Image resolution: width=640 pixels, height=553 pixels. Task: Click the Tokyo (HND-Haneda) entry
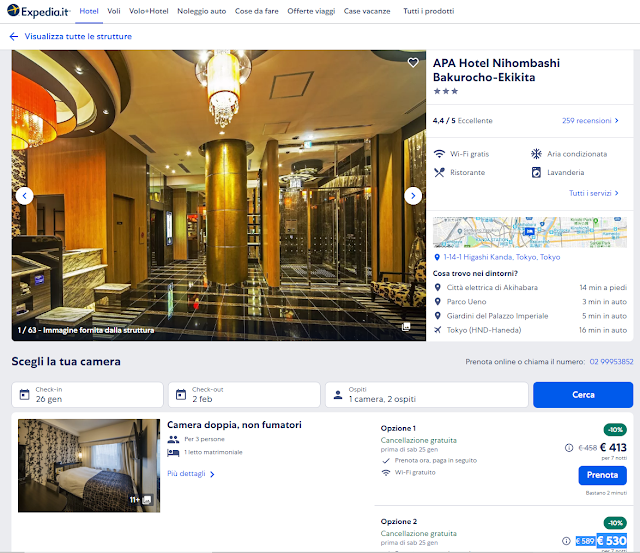click(530, 330)
